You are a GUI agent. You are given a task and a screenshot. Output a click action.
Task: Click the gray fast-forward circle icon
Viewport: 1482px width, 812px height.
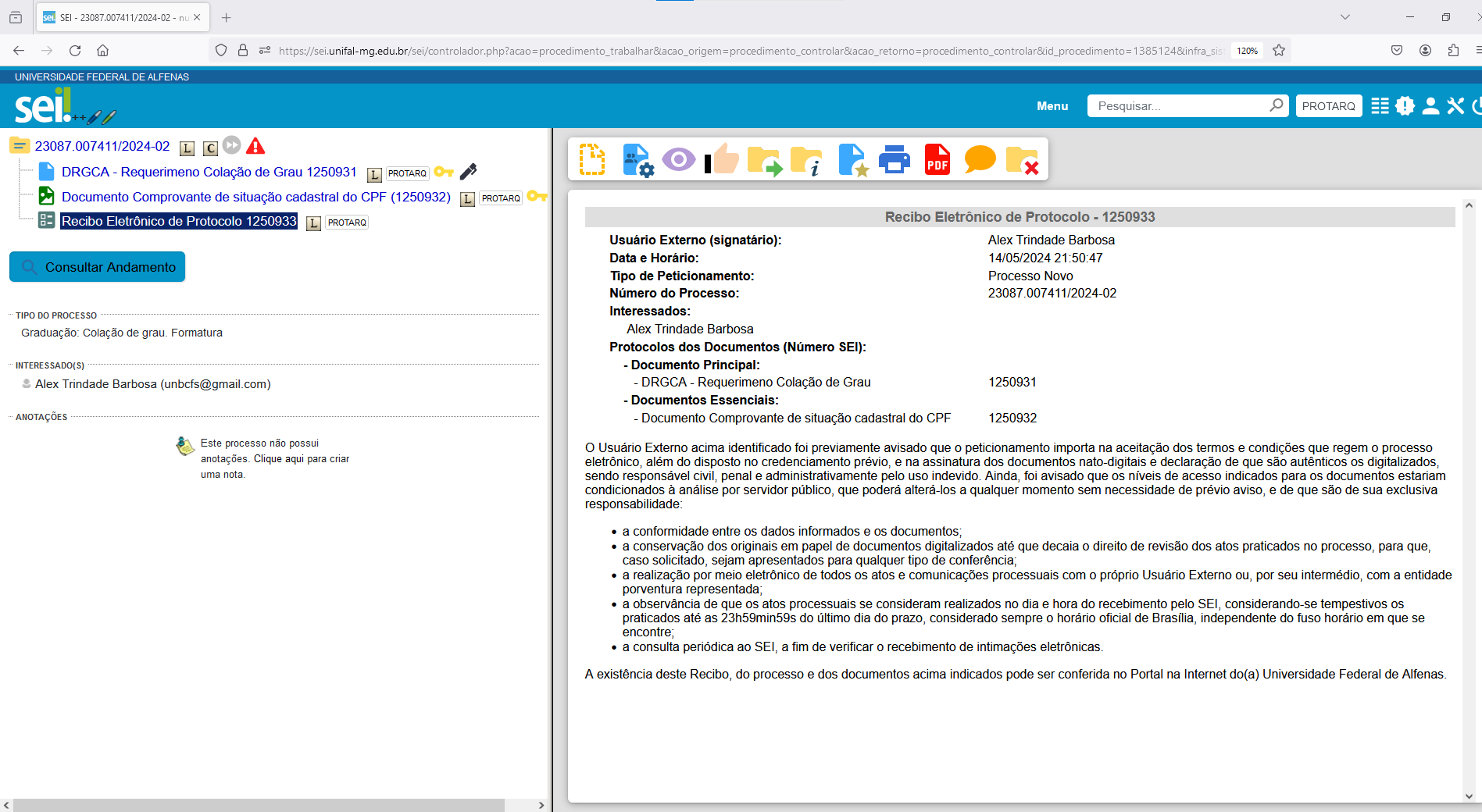pos(232,145)
